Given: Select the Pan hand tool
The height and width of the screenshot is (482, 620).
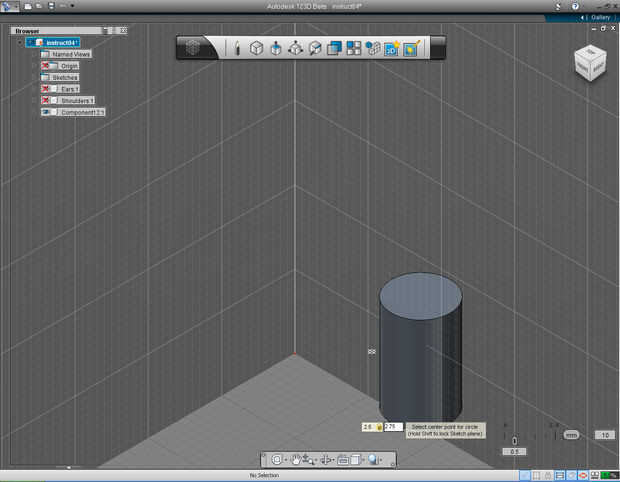Looking at the screenshot, I should coord(295,459).
